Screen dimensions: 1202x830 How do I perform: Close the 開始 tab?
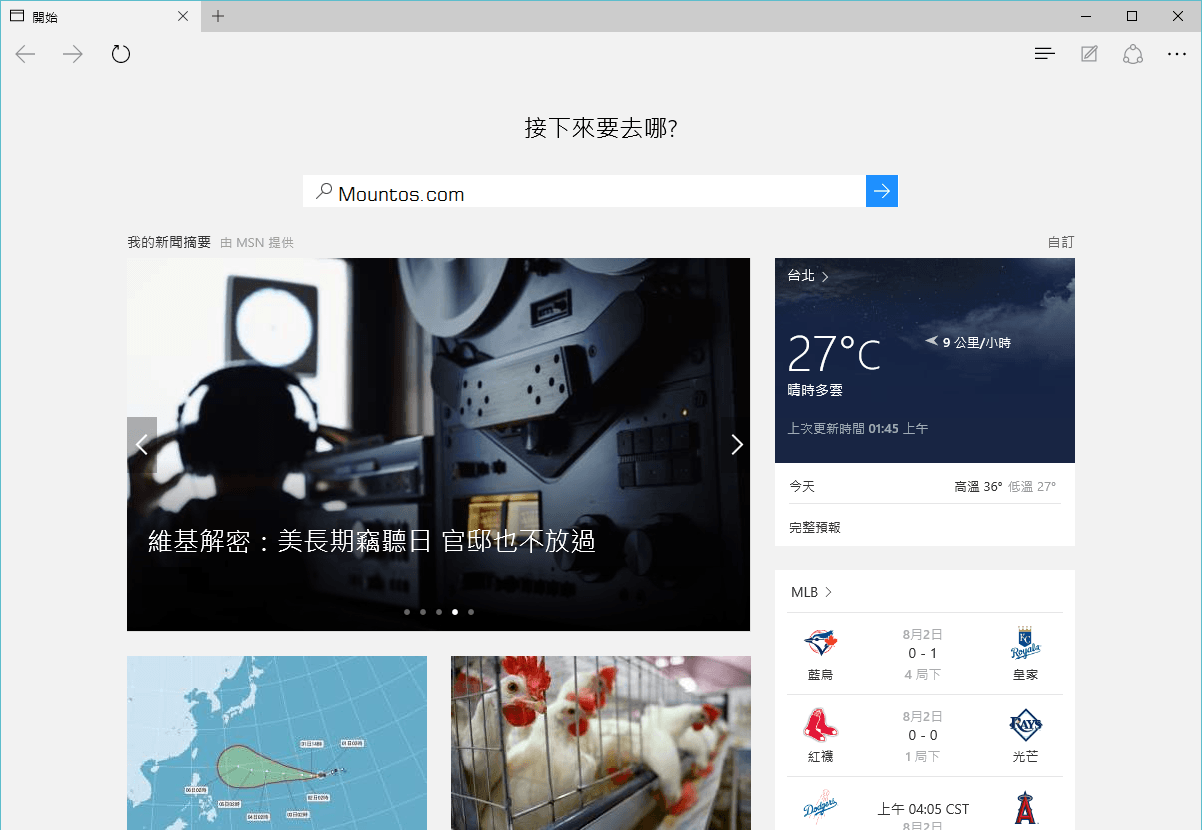coord(183,16)
